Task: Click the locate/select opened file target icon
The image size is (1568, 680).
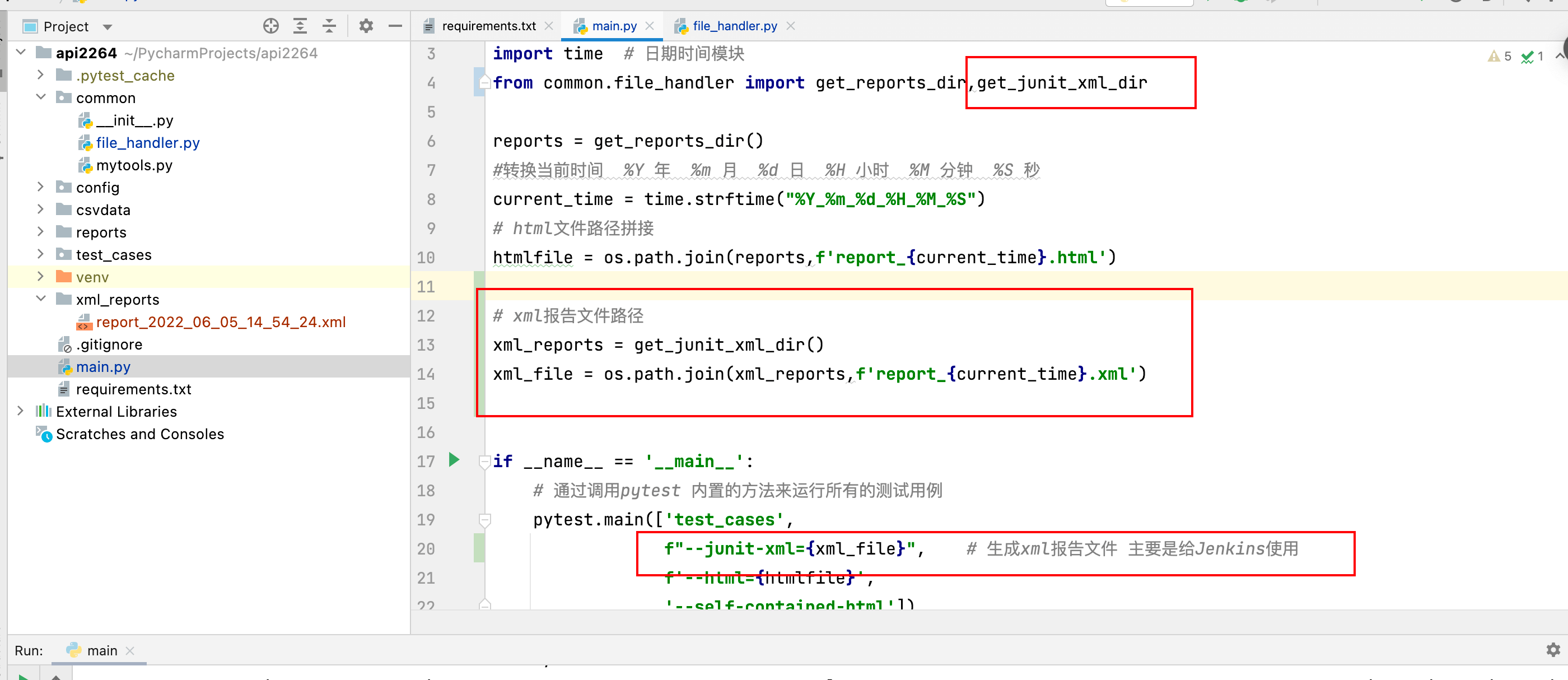Action: point(271,26)
